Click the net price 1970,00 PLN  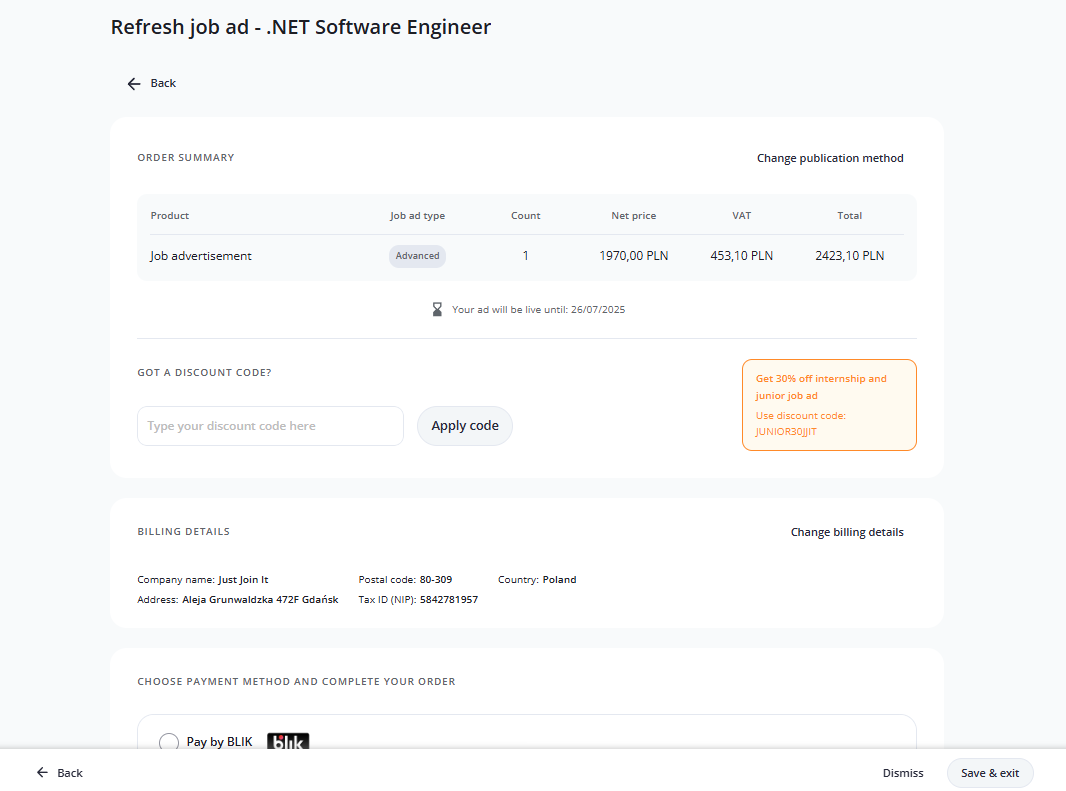[x=633, y=256]
